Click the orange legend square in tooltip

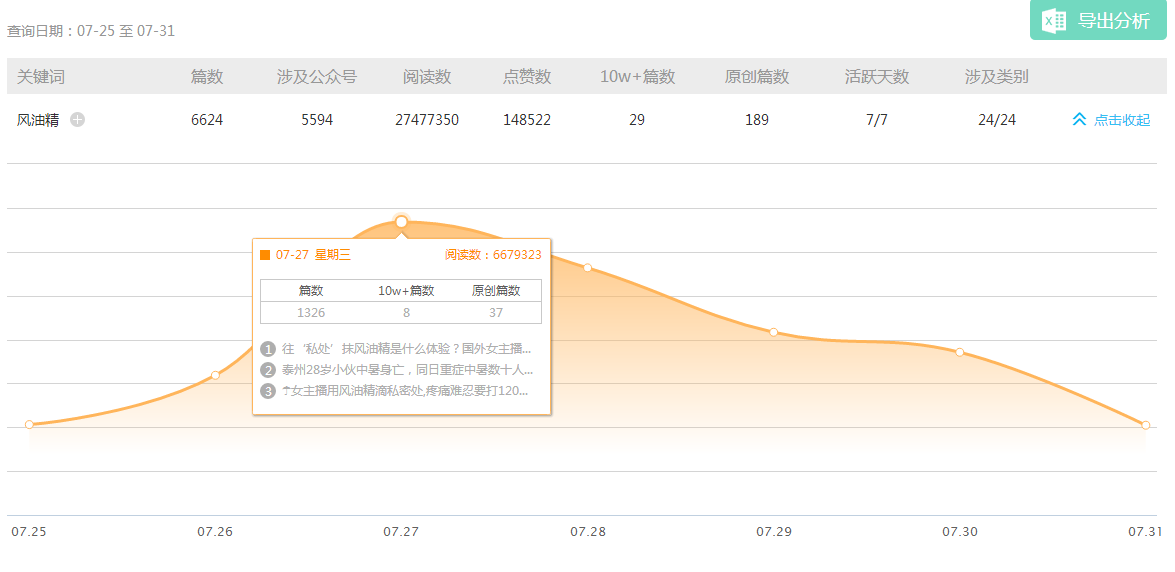click(x=265, y=255)
